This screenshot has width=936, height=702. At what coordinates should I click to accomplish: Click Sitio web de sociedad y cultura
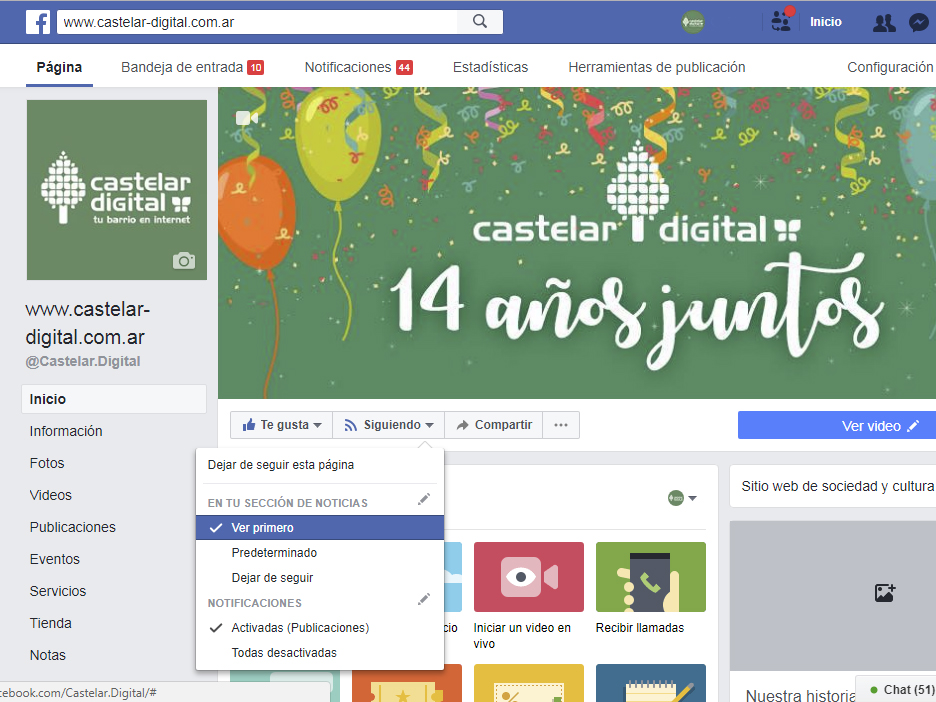coord(837,487)
